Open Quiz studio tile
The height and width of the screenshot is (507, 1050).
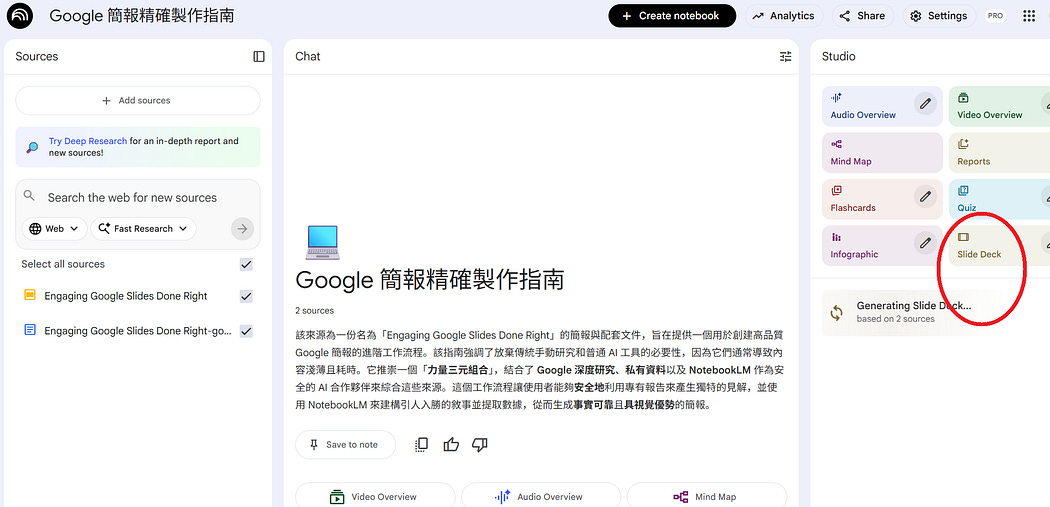[x=999, y=199]
